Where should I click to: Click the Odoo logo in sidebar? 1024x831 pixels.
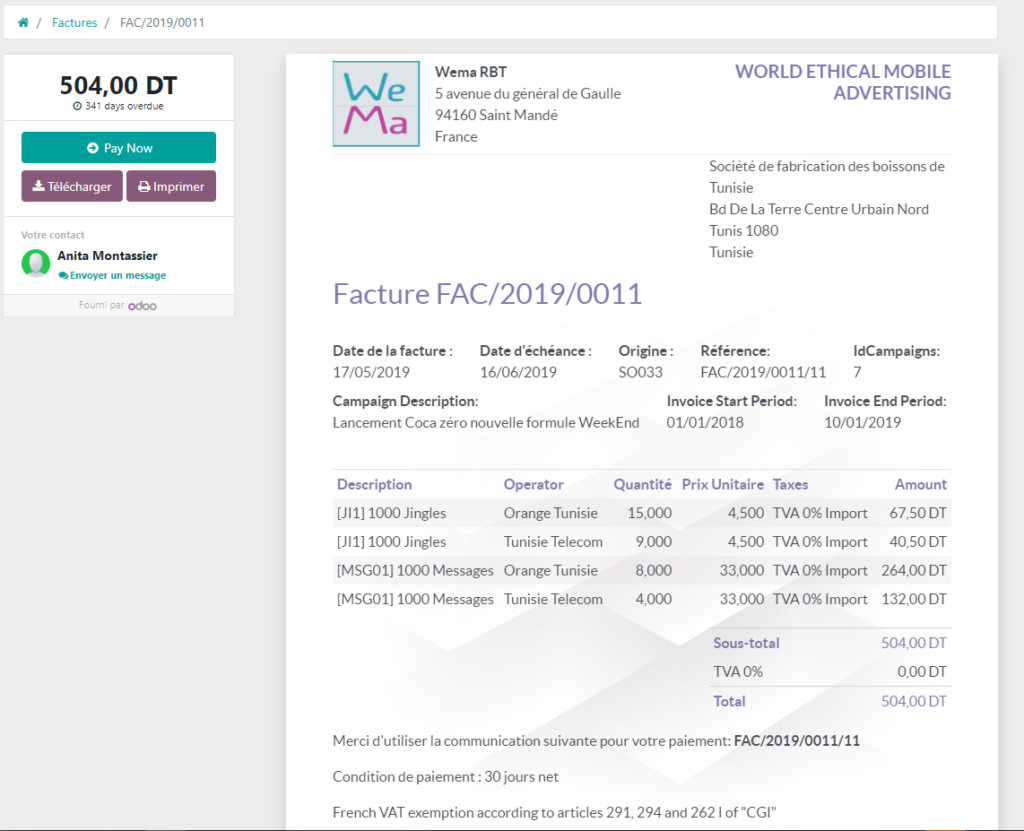tap(142, 306)
